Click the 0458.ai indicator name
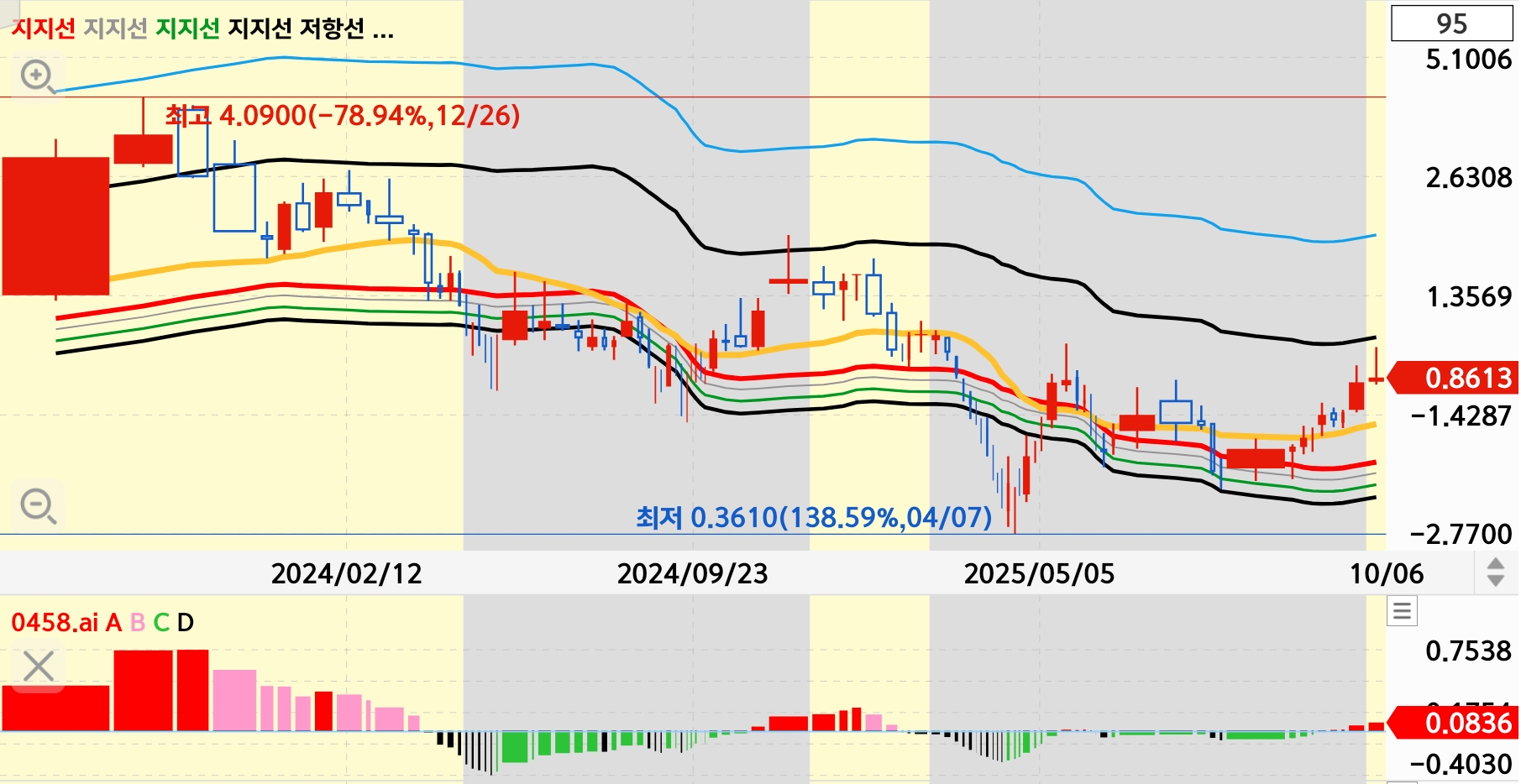This screenshot has width=1521, height=784. pyautogui.click(x=55, y=622)
